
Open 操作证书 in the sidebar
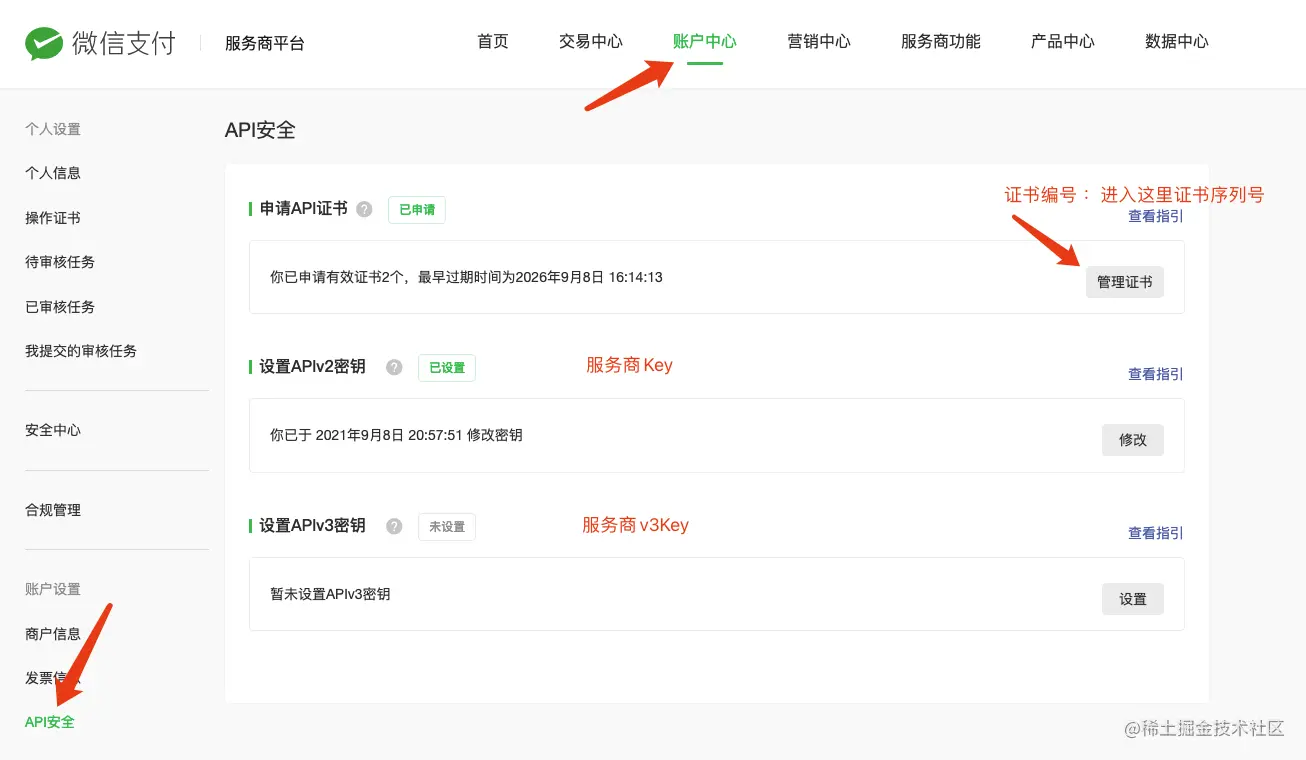point(53,218)
